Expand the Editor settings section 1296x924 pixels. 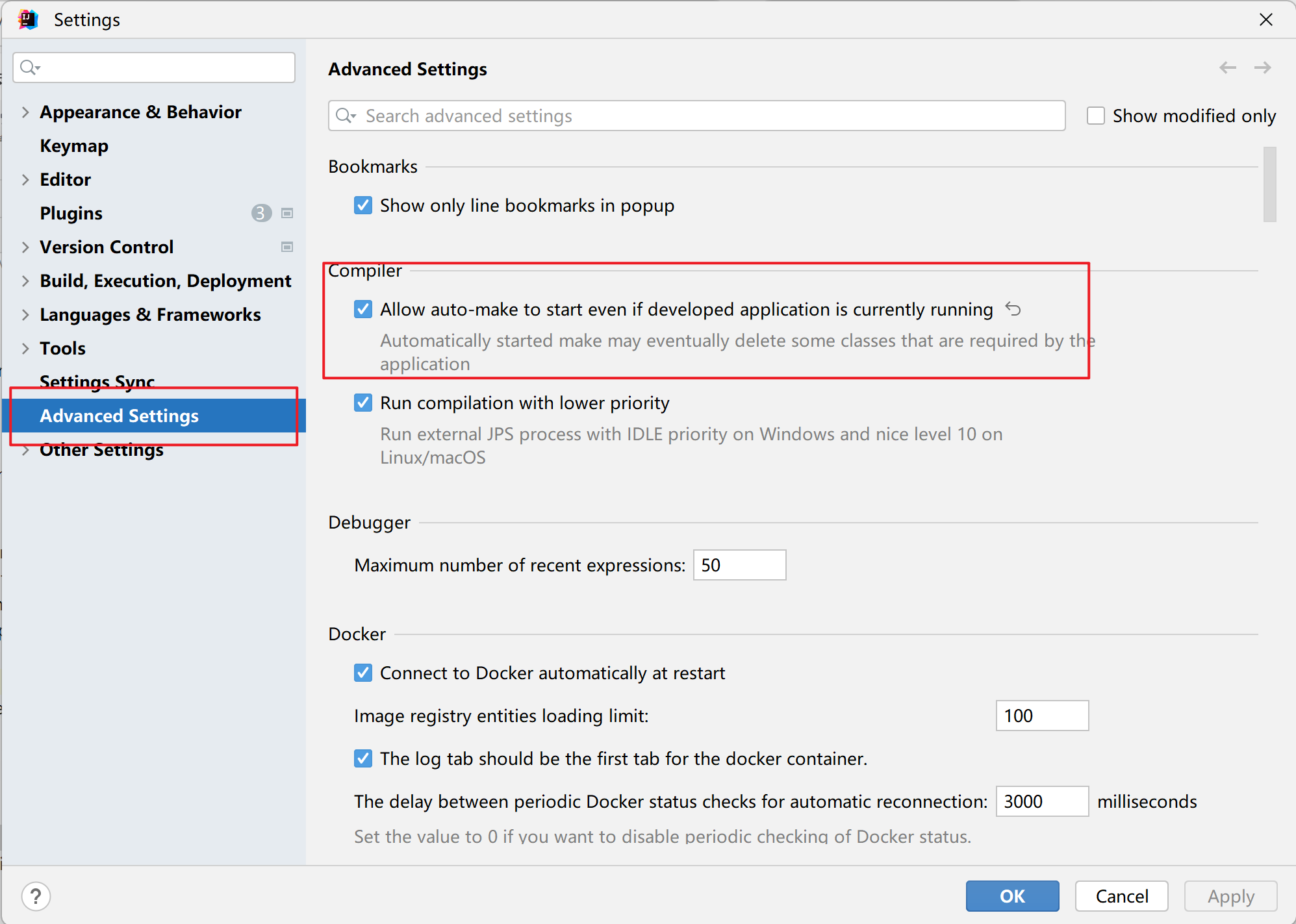coord(25,179)
